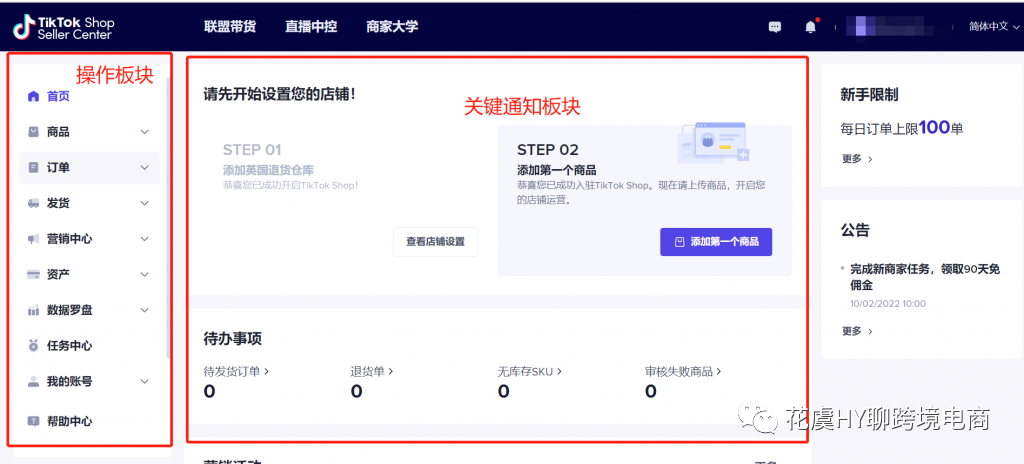Click the 首页 home icon in sidebar
The image size is (1024, 464).
[33, 97]
